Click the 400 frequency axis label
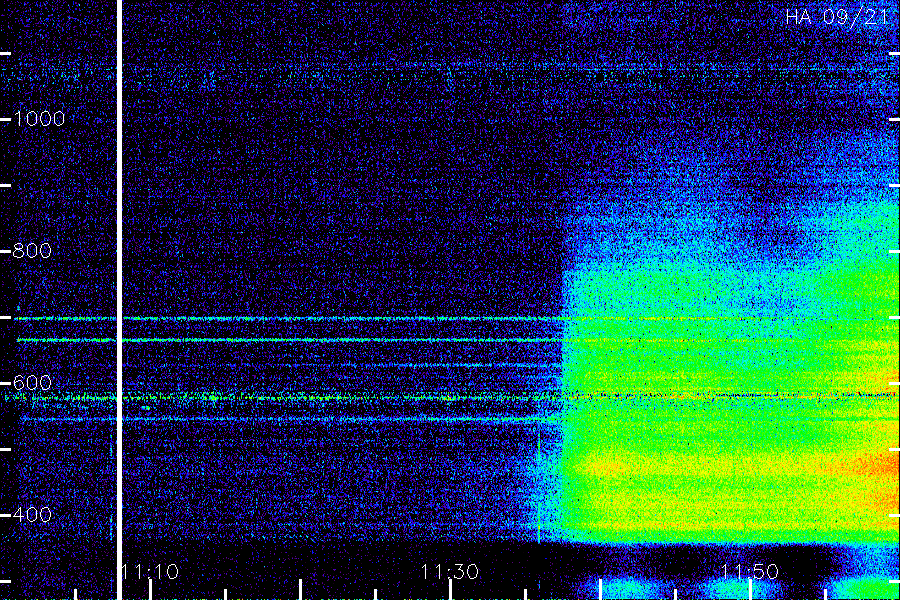This screenshot has height=600, width=900. pos(32,514)
